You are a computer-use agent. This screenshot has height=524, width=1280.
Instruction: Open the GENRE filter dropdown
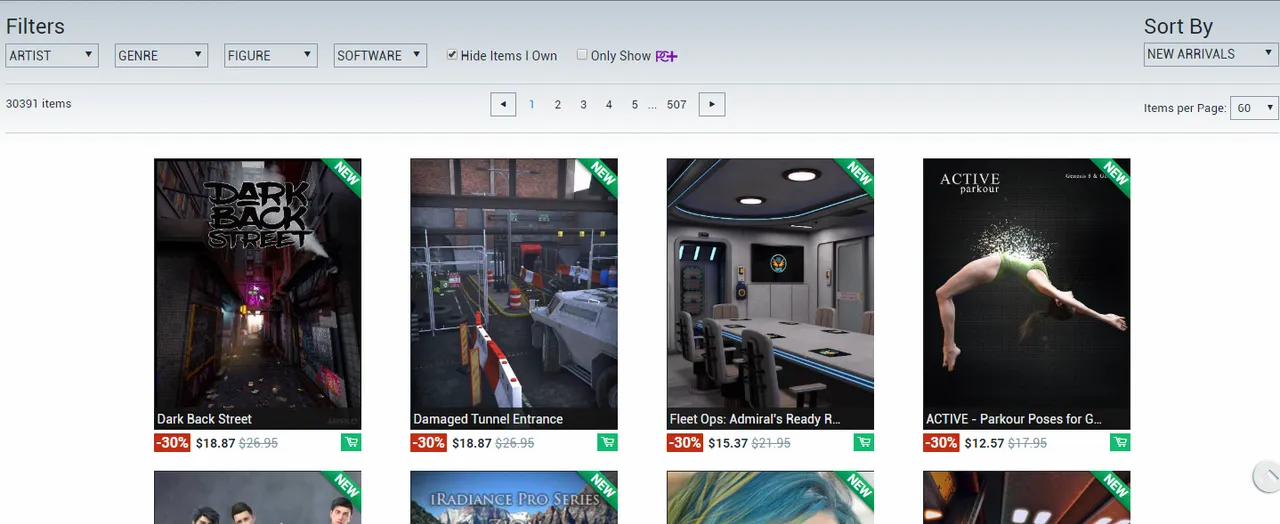coord(161,55)
